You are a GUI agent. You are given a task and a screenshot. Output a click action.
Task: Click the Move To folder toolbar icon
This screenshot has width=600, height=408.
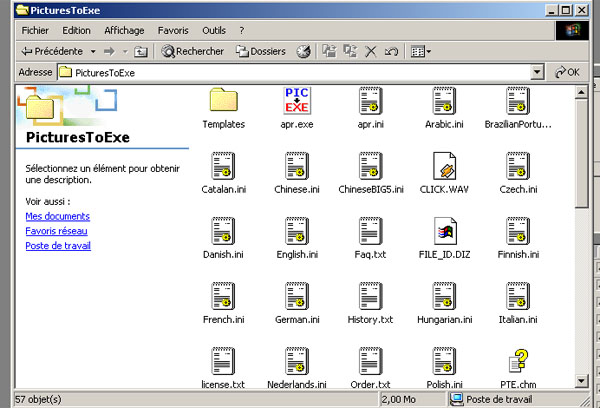[x=329, y=51]
